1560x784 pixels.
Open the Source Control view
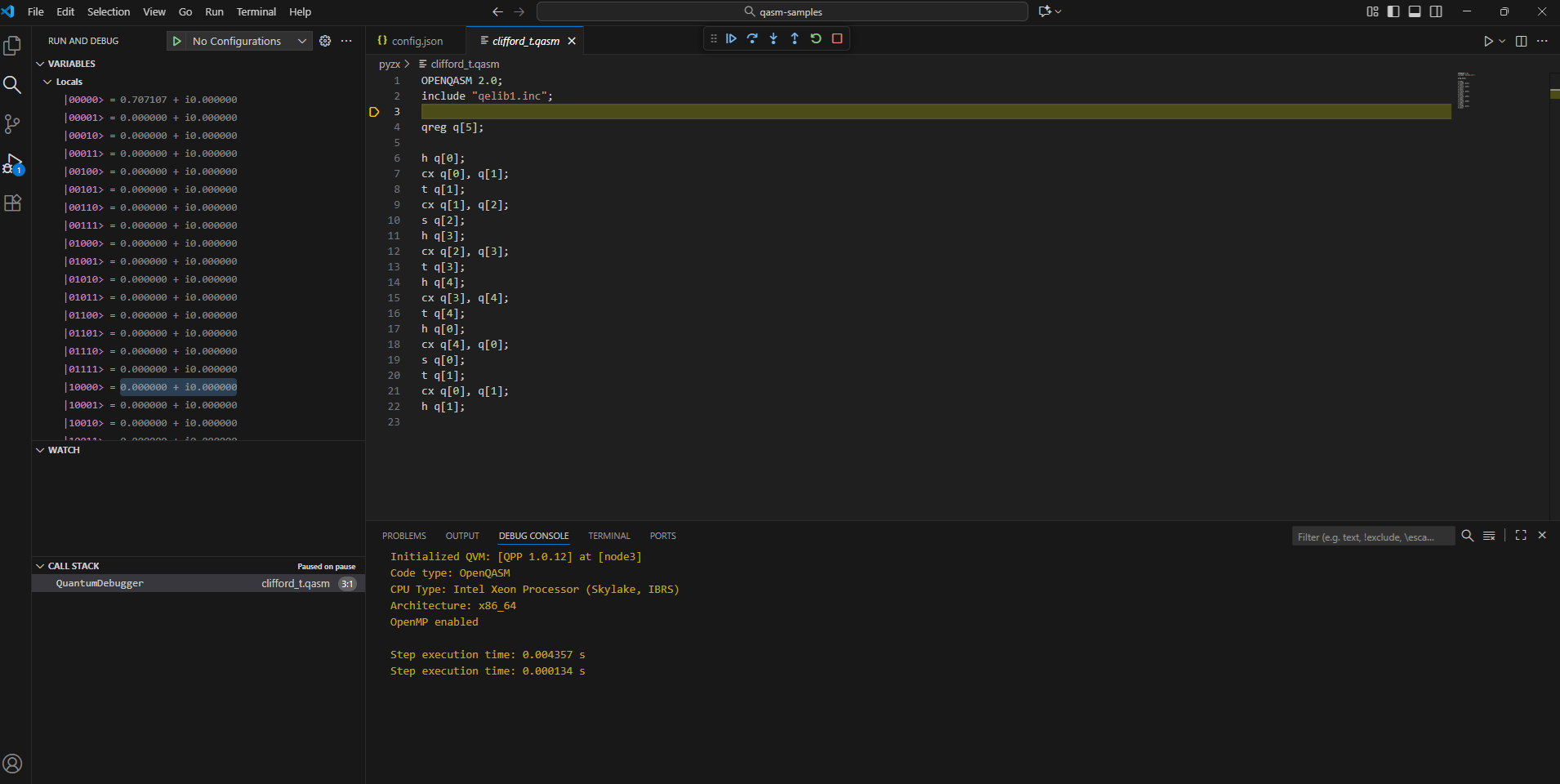point(12,124)
